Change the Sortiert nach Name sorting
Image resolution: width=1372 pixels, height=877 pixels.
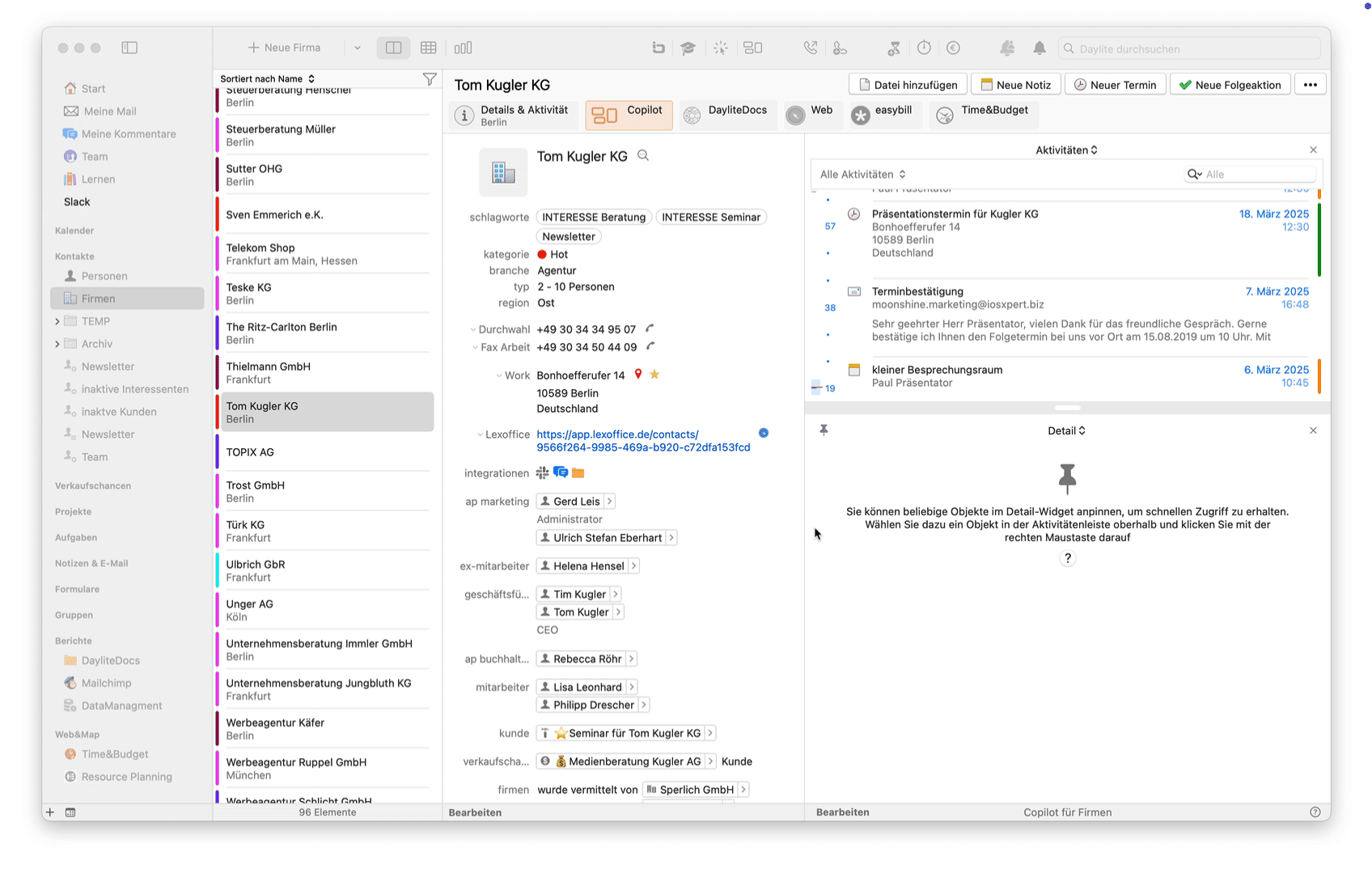click(267, 78)
